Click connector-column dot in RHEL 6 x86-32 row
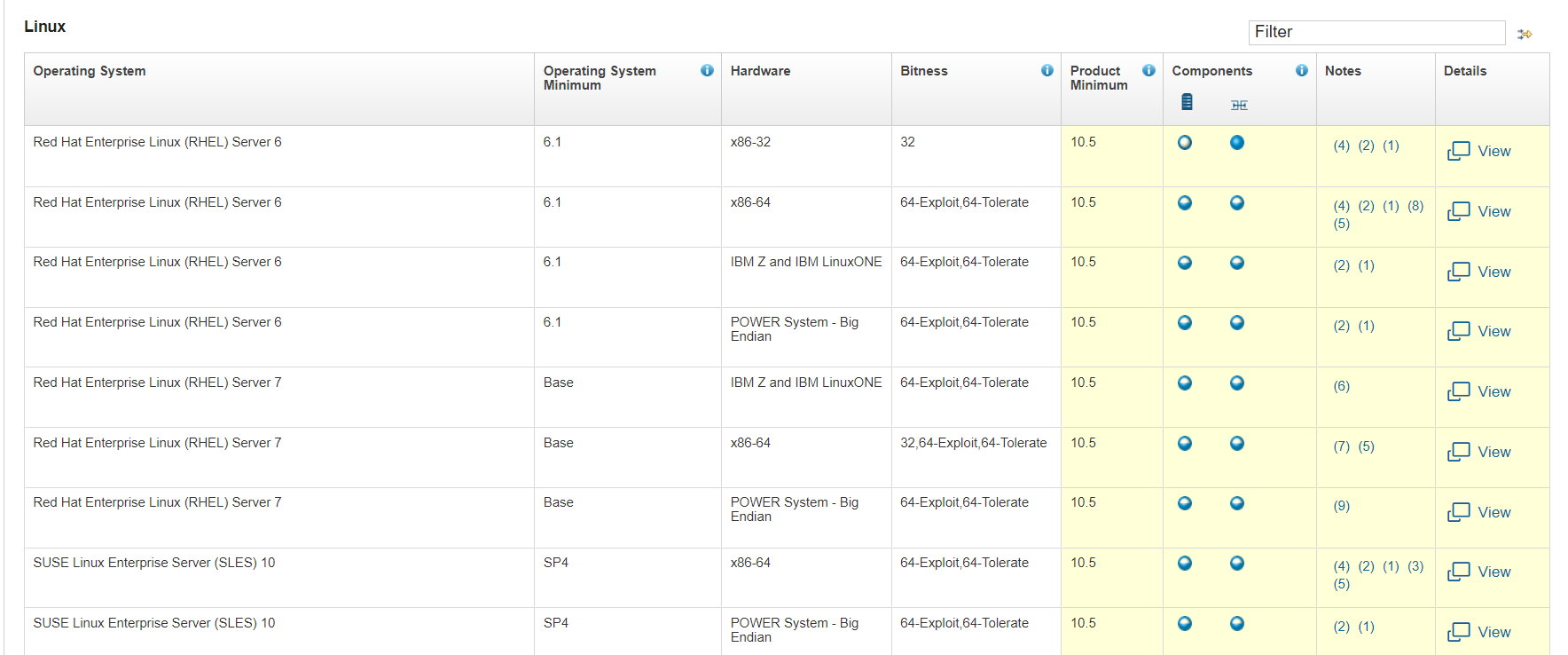This screenshot has width=1568, height=655. [1237, 142]
